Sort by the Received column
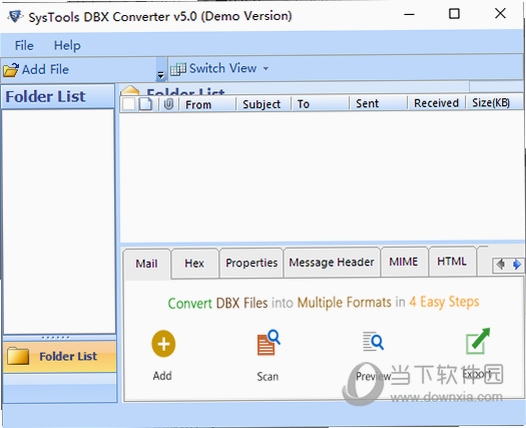The width and height of the screenshot is (526, 428). pos(436,103)
